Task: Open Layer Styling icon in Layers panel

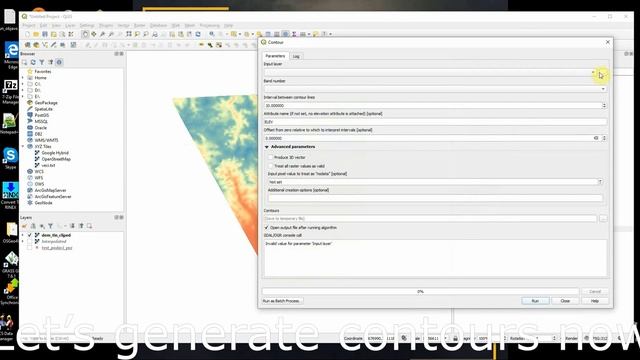Action: [x=24, y=226]
